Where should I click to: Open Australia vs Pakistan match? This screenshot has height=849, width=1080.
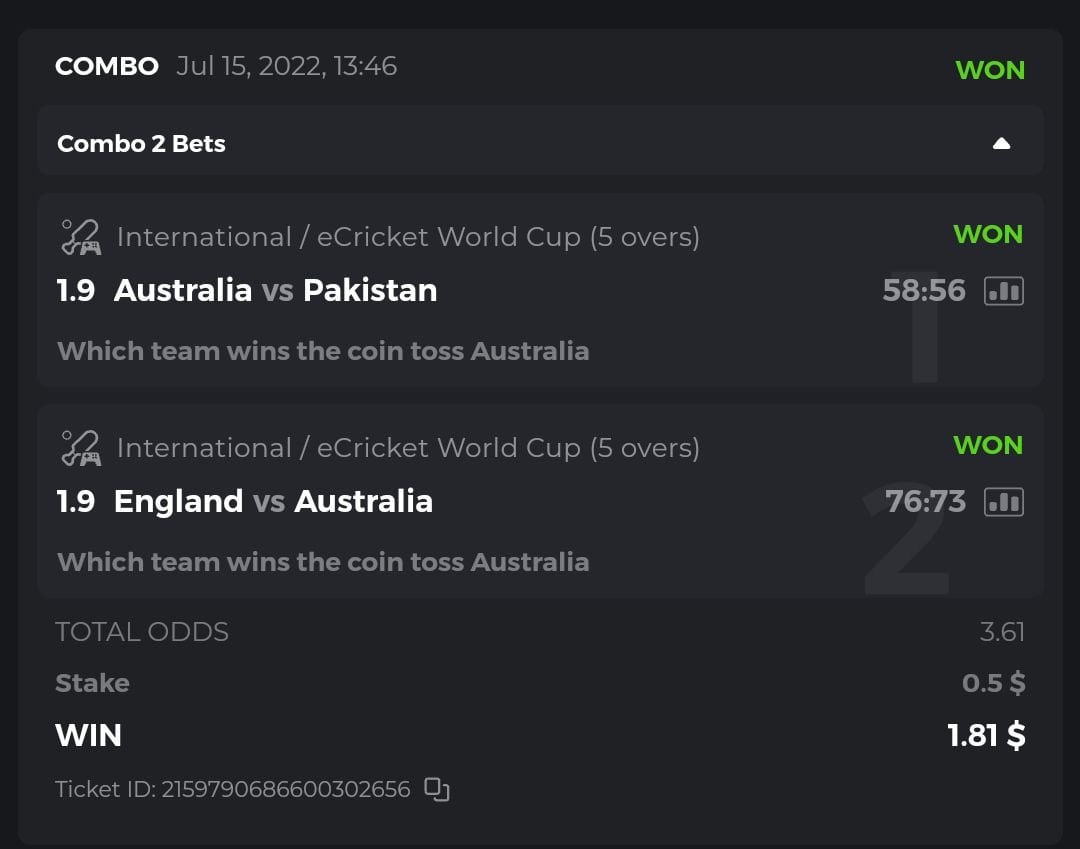(275, 290)
